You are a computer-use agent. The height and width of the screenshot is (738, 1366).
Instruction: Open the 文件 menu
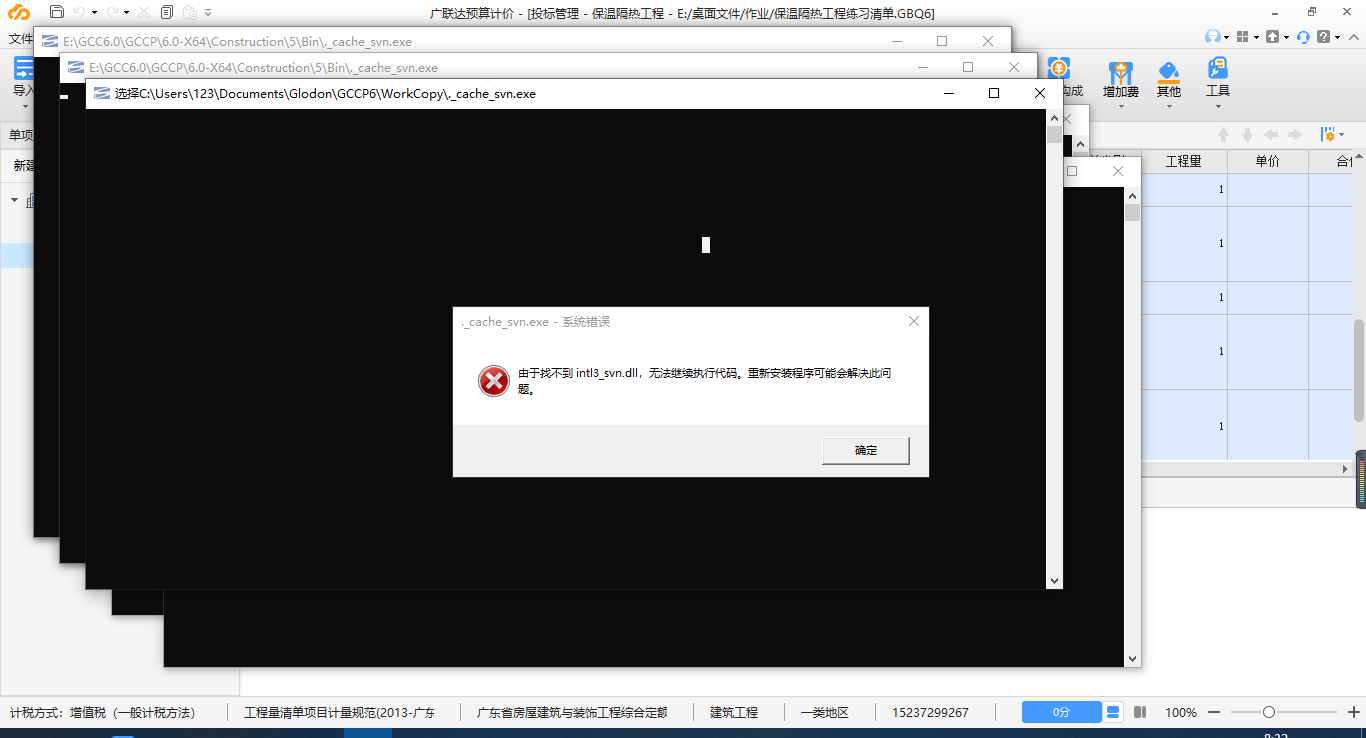pyautogui.click(x=20, y=39)
